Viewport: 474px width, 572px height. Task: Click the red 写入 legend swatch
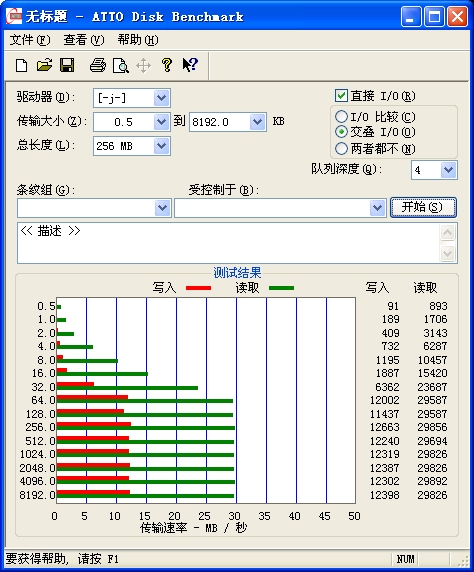pos(198,288)
